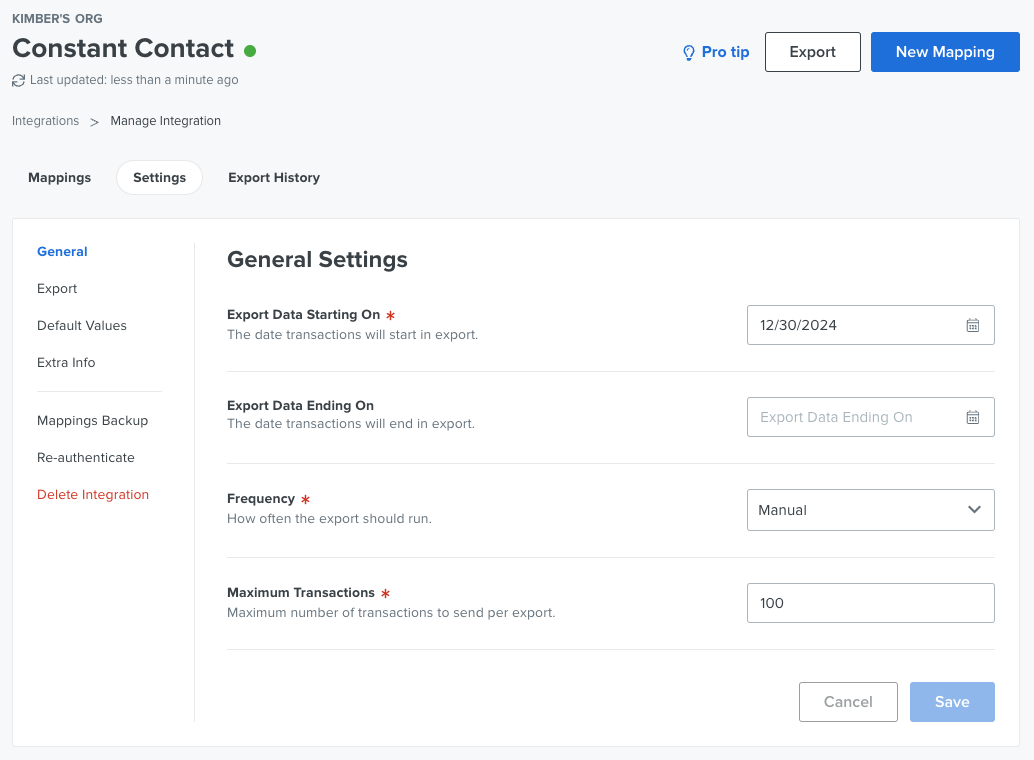1034x760 pixels.
Task: Open Mappings Backup in sidebar
Action: click(x=92, y=420)
